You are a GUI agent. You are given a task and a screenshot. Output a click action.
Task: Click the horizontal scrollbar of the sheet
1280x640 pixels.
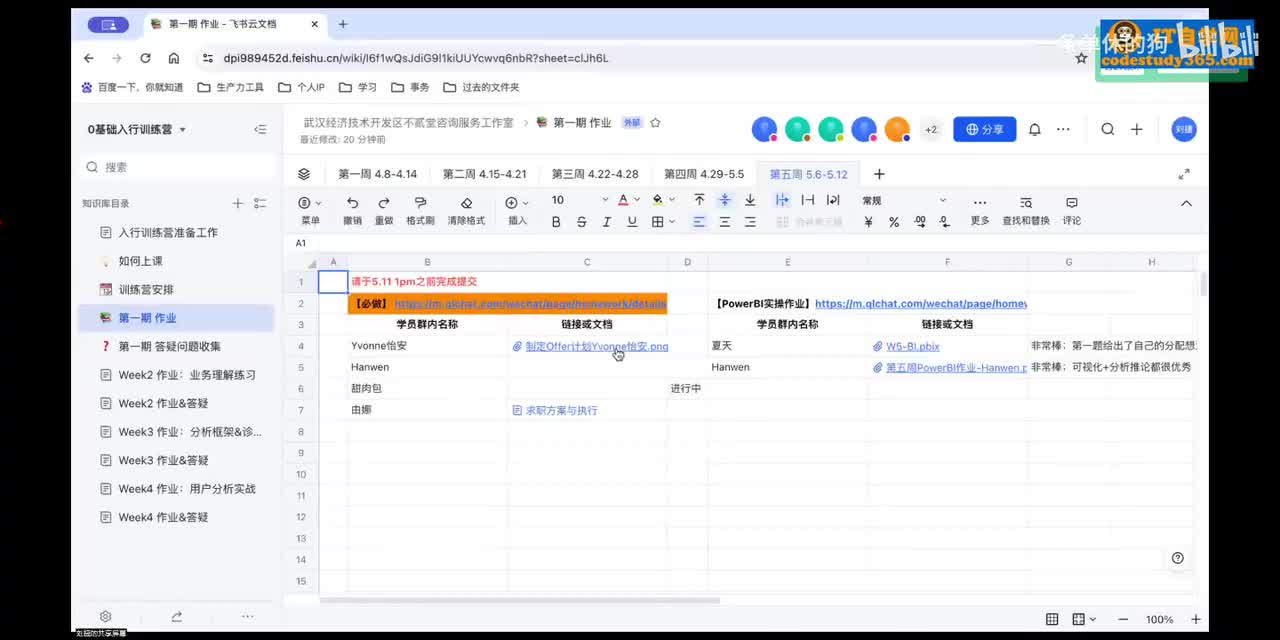click(x=520, y=600)
